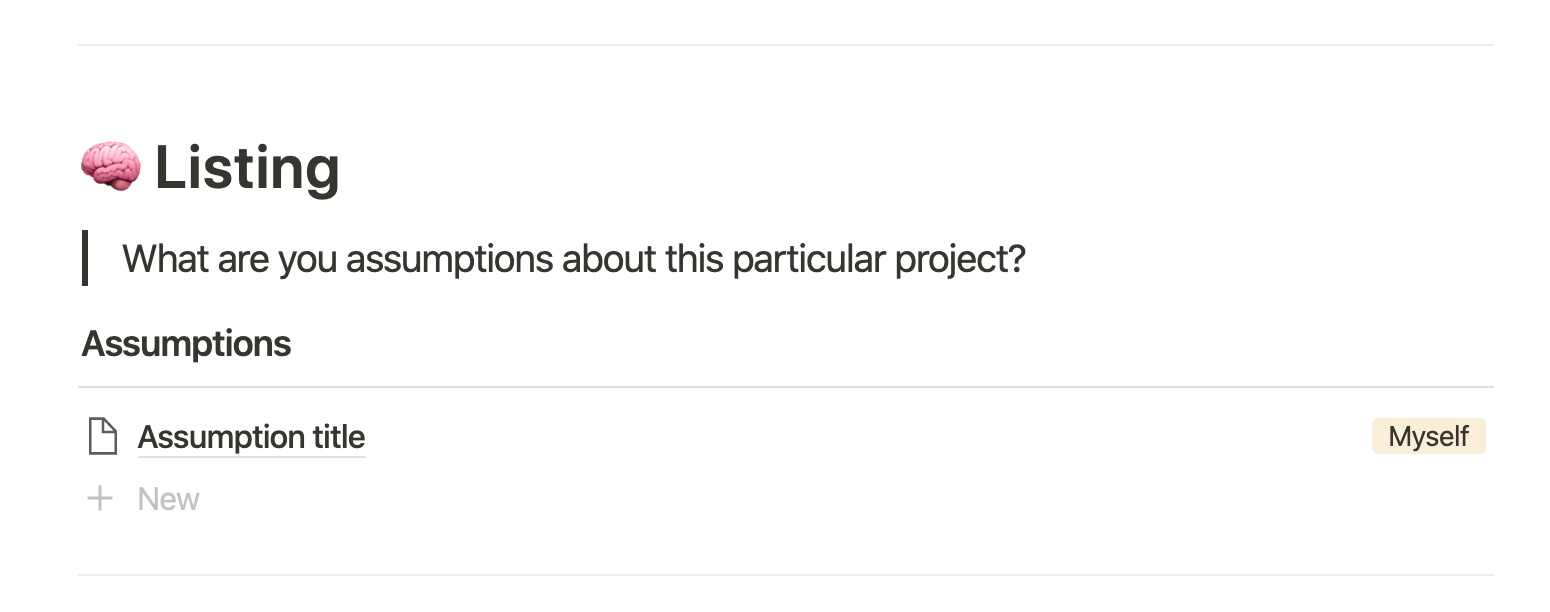
Task: Click the divider line above Listing heading
Action: tap(785, 45)
